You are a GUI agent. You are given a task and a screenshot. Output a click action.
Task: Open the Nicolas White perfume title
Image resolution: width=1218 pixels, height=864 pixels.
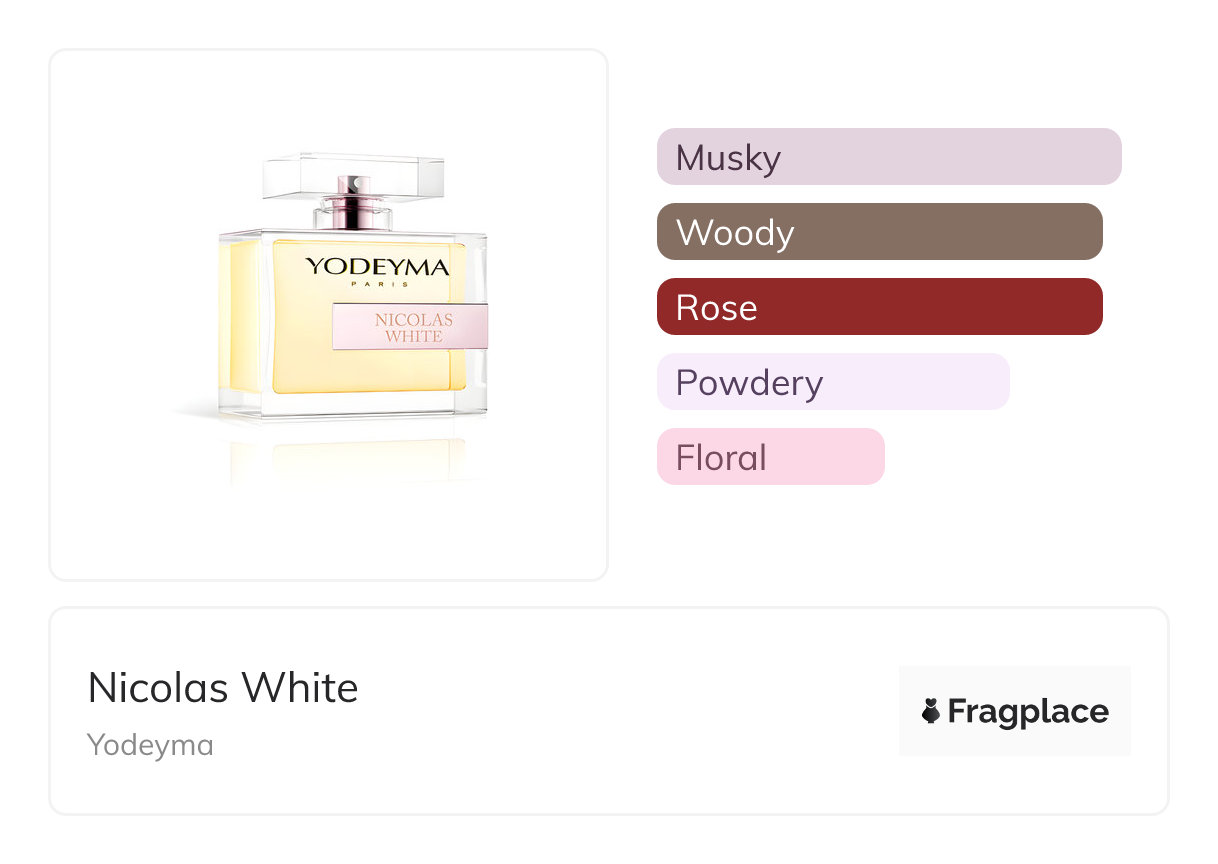click(x=223, y=688)
